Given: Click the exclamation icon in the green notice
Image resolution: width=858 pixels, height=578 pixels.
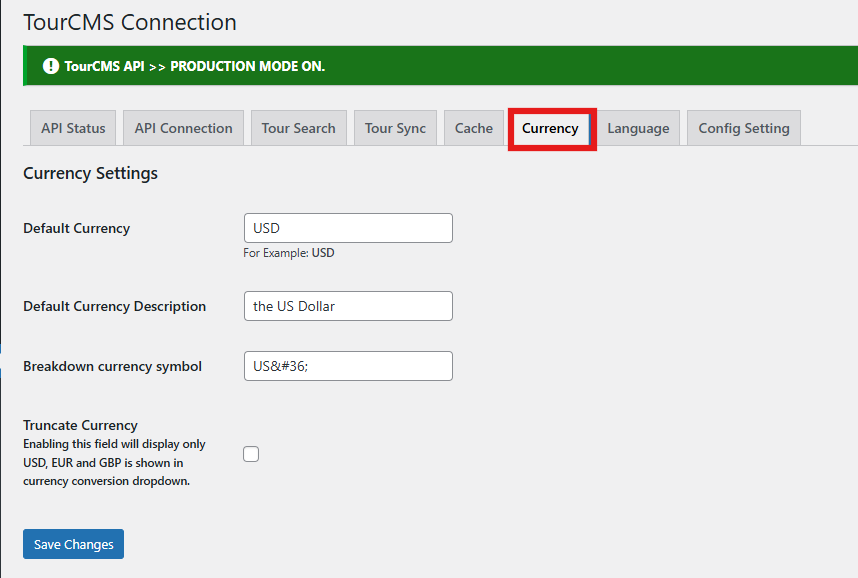Looking at the screenshot, I should coord(51,66).
